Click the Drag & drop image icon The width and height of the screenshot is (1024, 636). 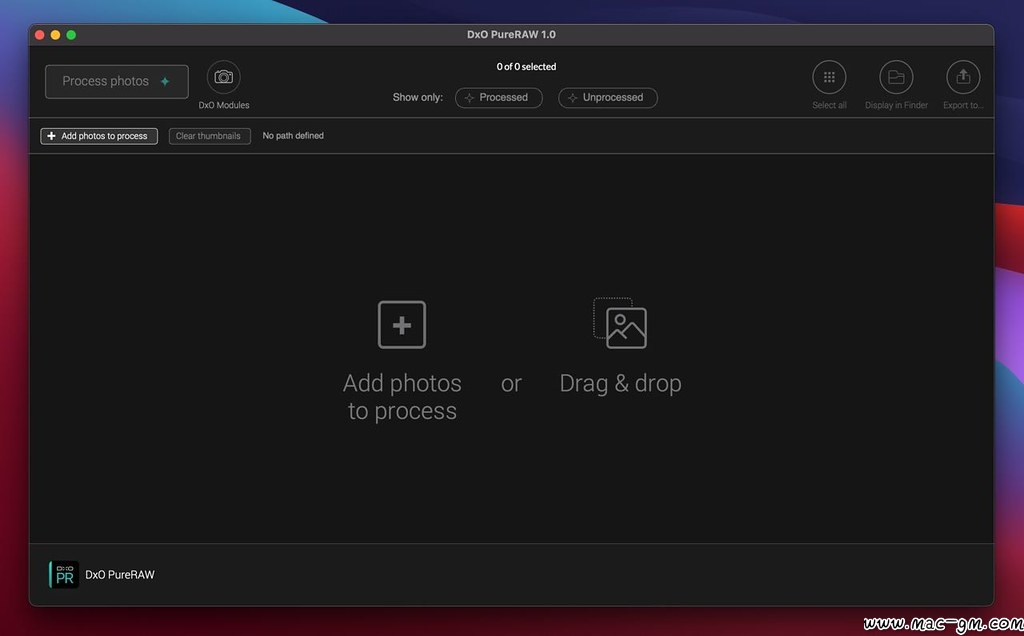(620, 323)
